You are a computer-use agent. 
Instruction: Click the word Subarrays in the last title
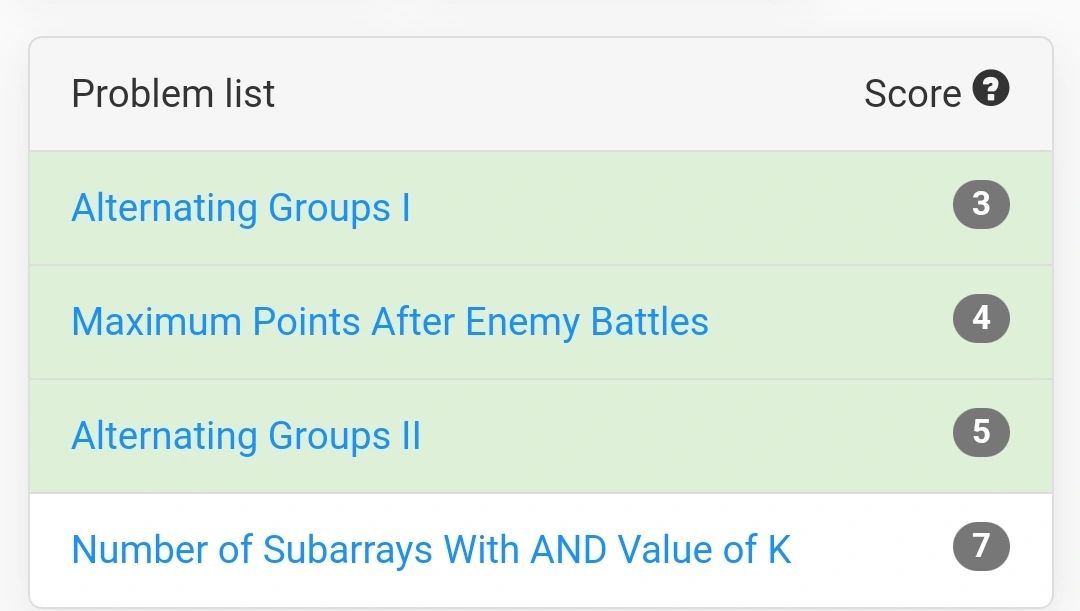click(348, 550)
